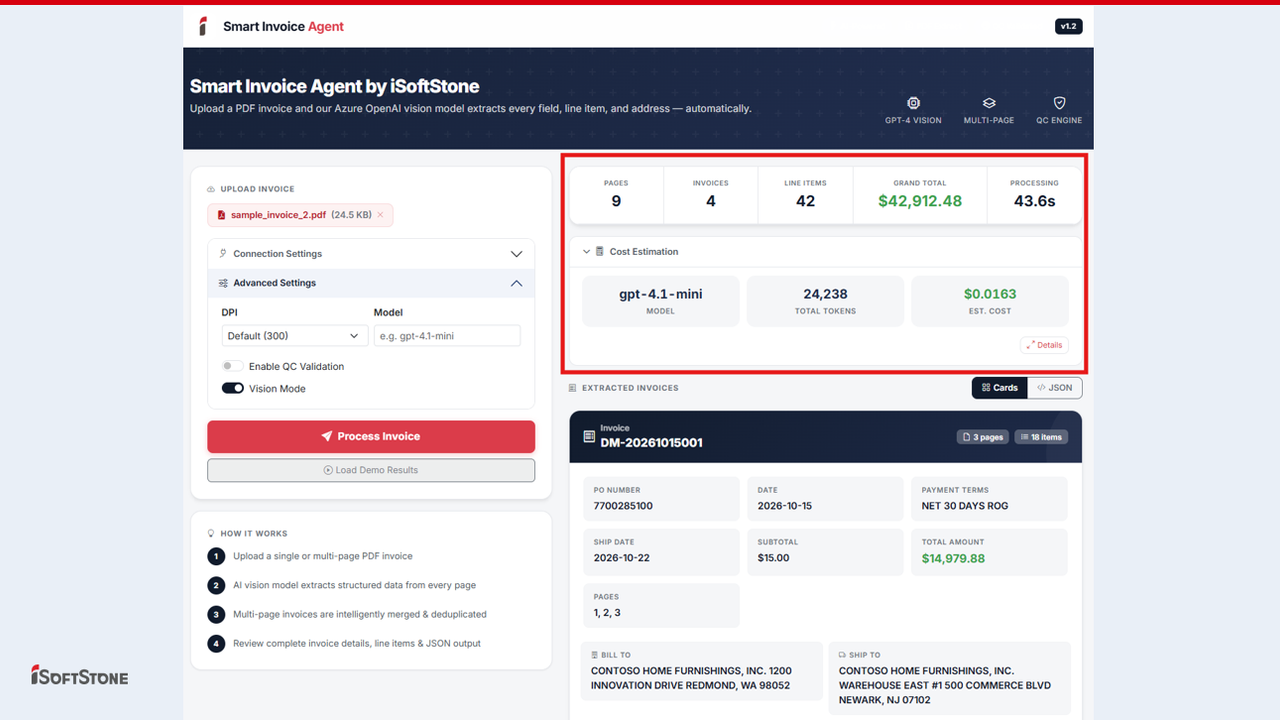
Task: Click the Connection Settings plug icon
Action: click(223, 254)
